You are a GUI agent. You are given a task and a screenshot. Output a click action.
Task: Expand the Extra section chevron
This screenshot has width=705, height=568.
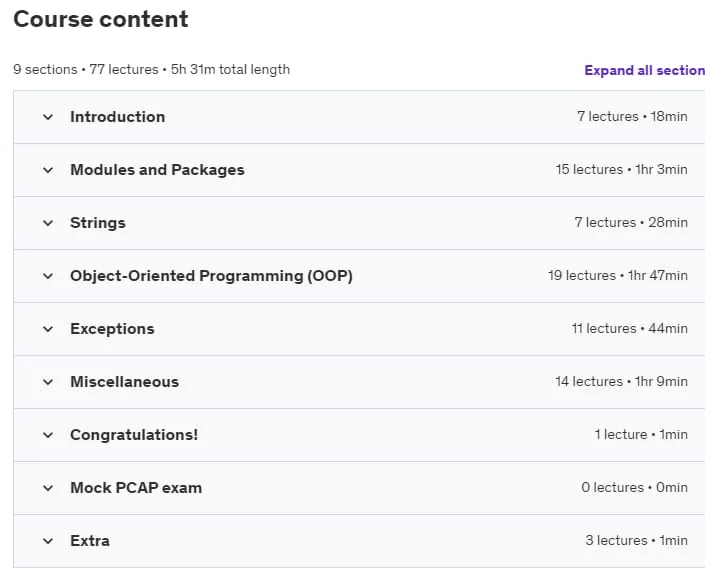(48, 541)
